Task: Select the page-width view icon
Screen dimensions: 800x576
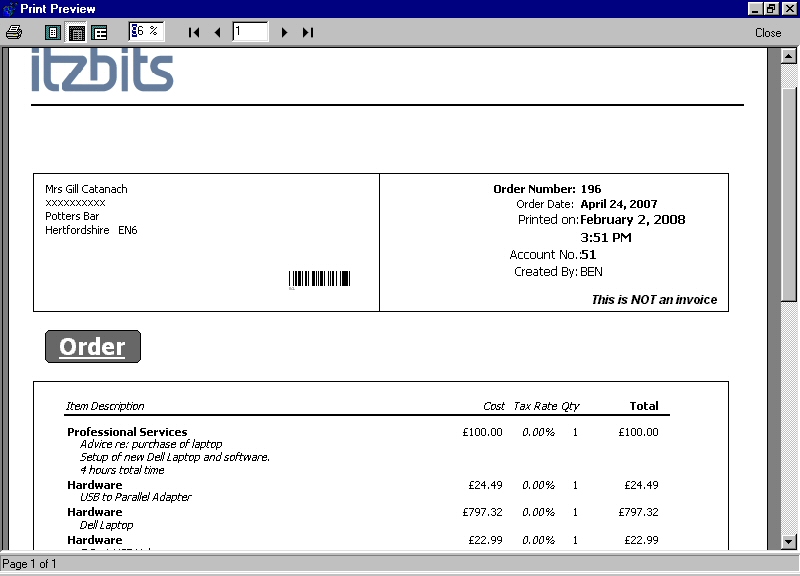Action: point(76,32)
